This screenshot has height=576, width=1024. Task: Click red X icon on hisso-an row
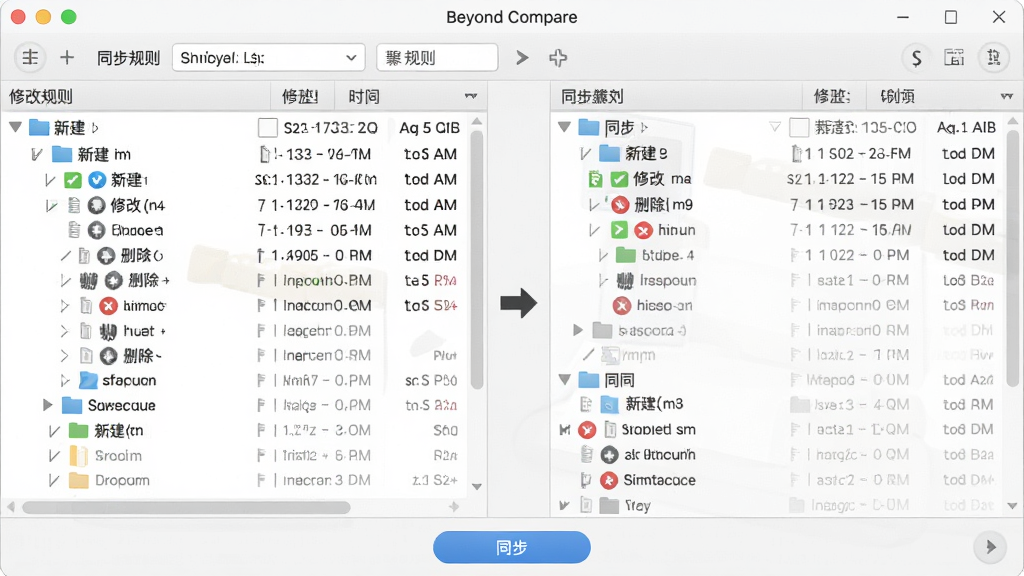pyautogui.click(x=622, y=305)
